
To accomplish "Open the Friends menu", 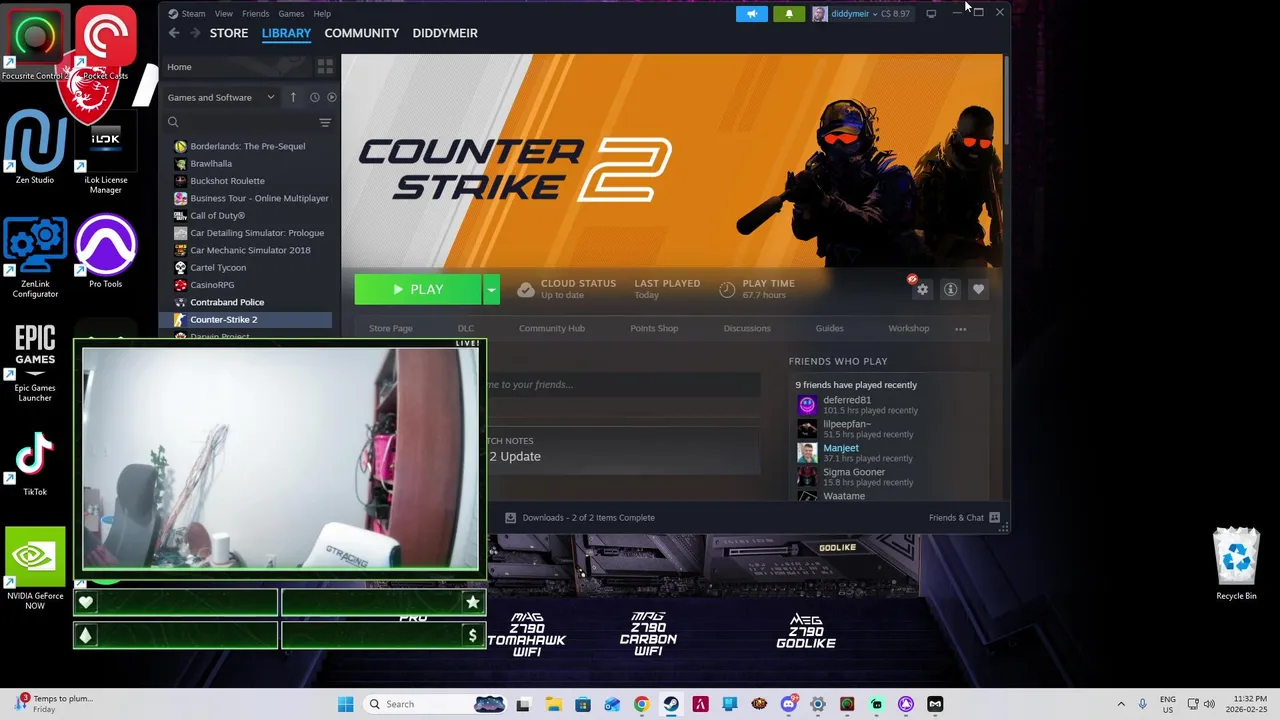I will coord(255,14).
